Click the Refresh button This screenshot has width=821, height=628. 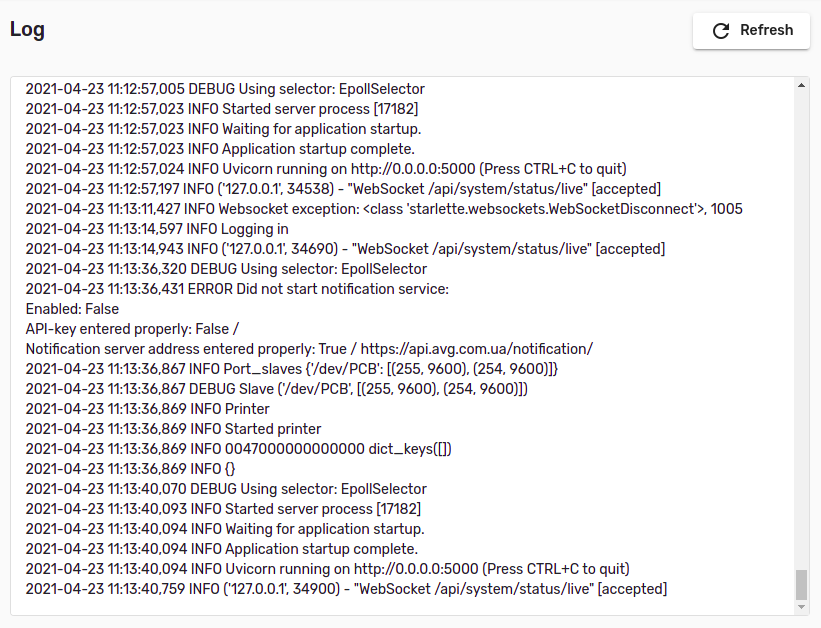point(751,31)
